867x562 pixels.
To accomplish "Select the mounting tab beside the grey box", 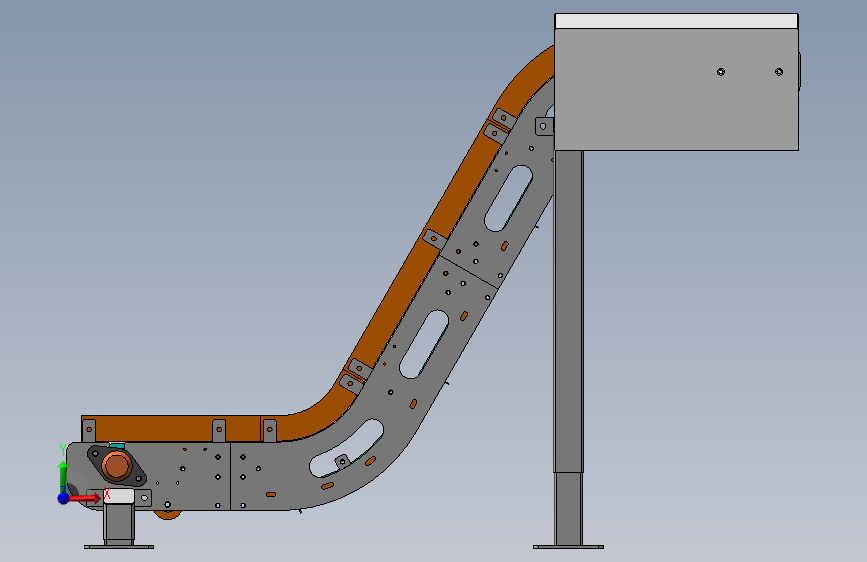I will coord(544,126).
